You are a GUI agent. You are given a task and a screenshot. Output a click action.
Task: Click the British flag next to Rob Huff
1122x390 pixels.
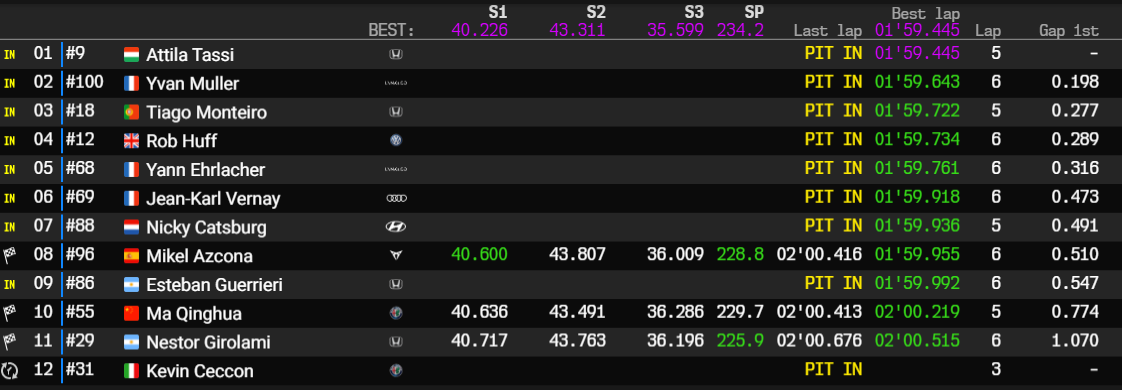[131, 140]
